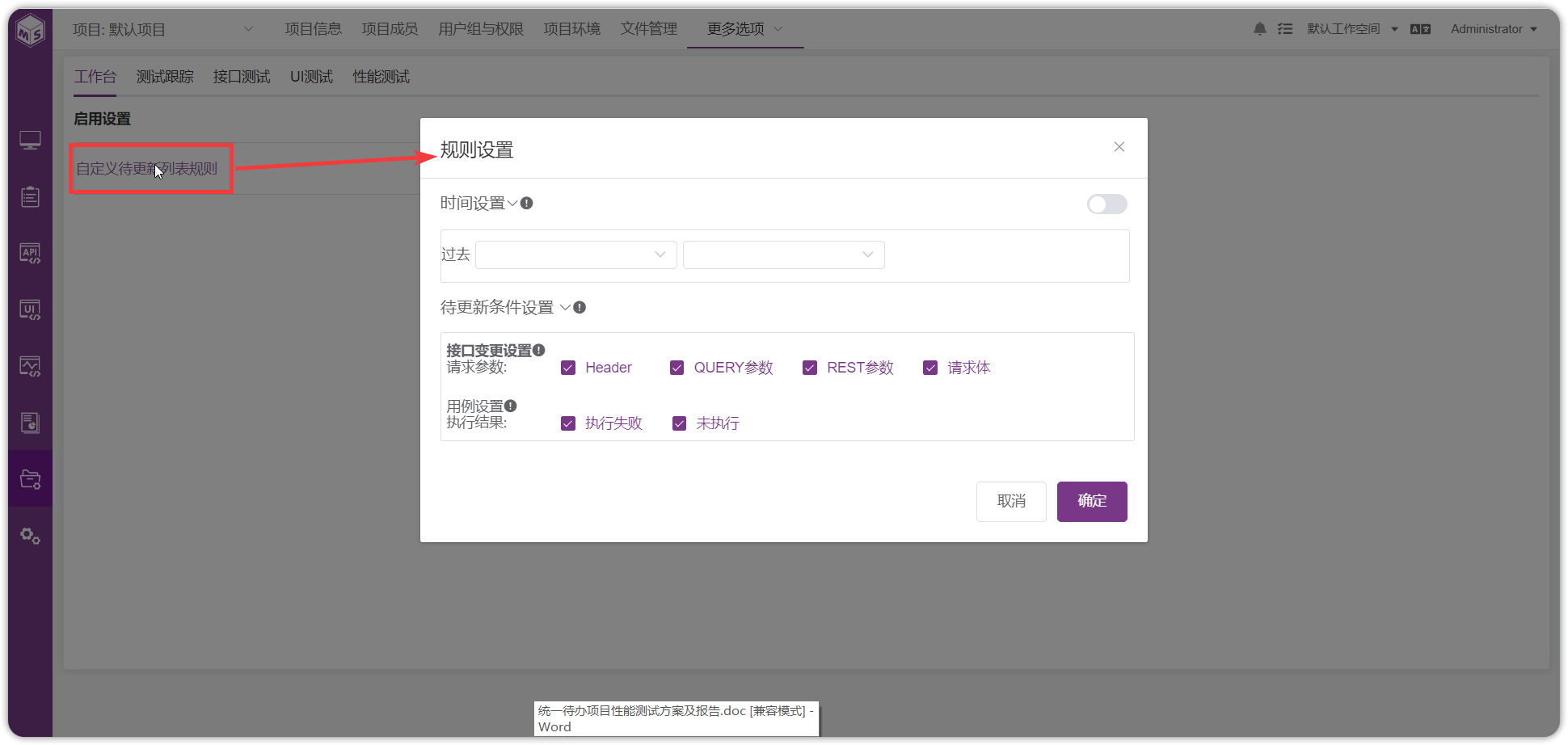Screen dimensions: 1568x745
Task: Click the 取消 button
Action: 1011,502
